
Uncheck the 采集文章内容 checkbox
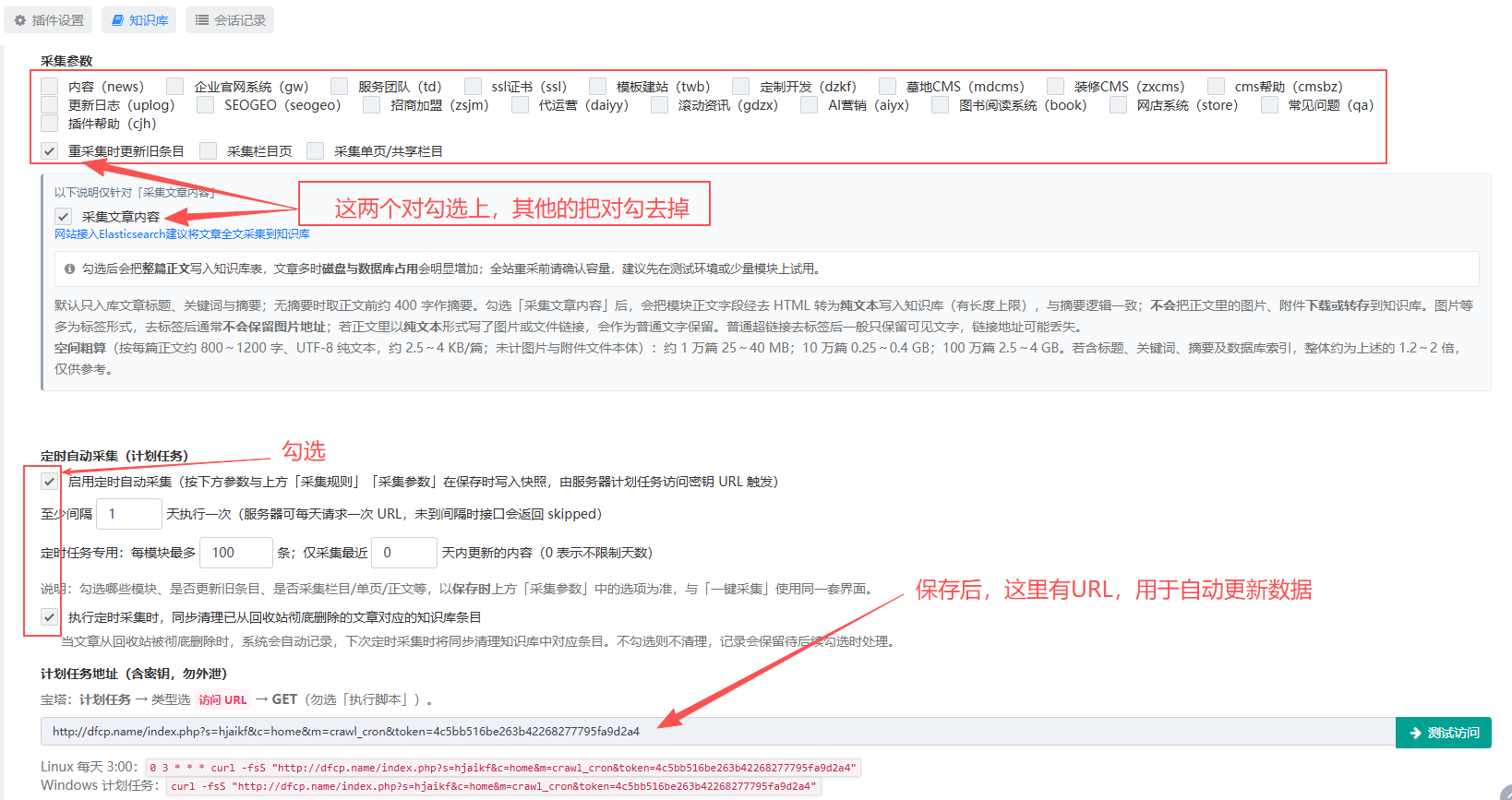[63, 216]
